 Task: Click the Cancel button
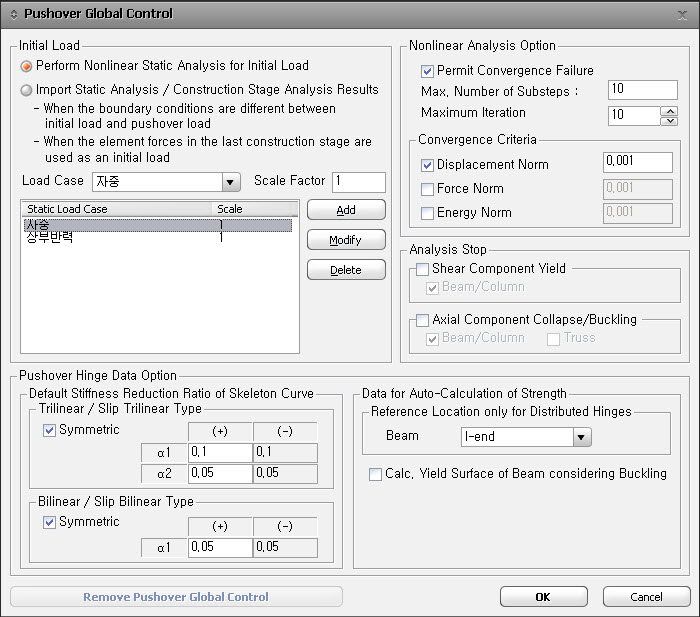coord(646,597)
